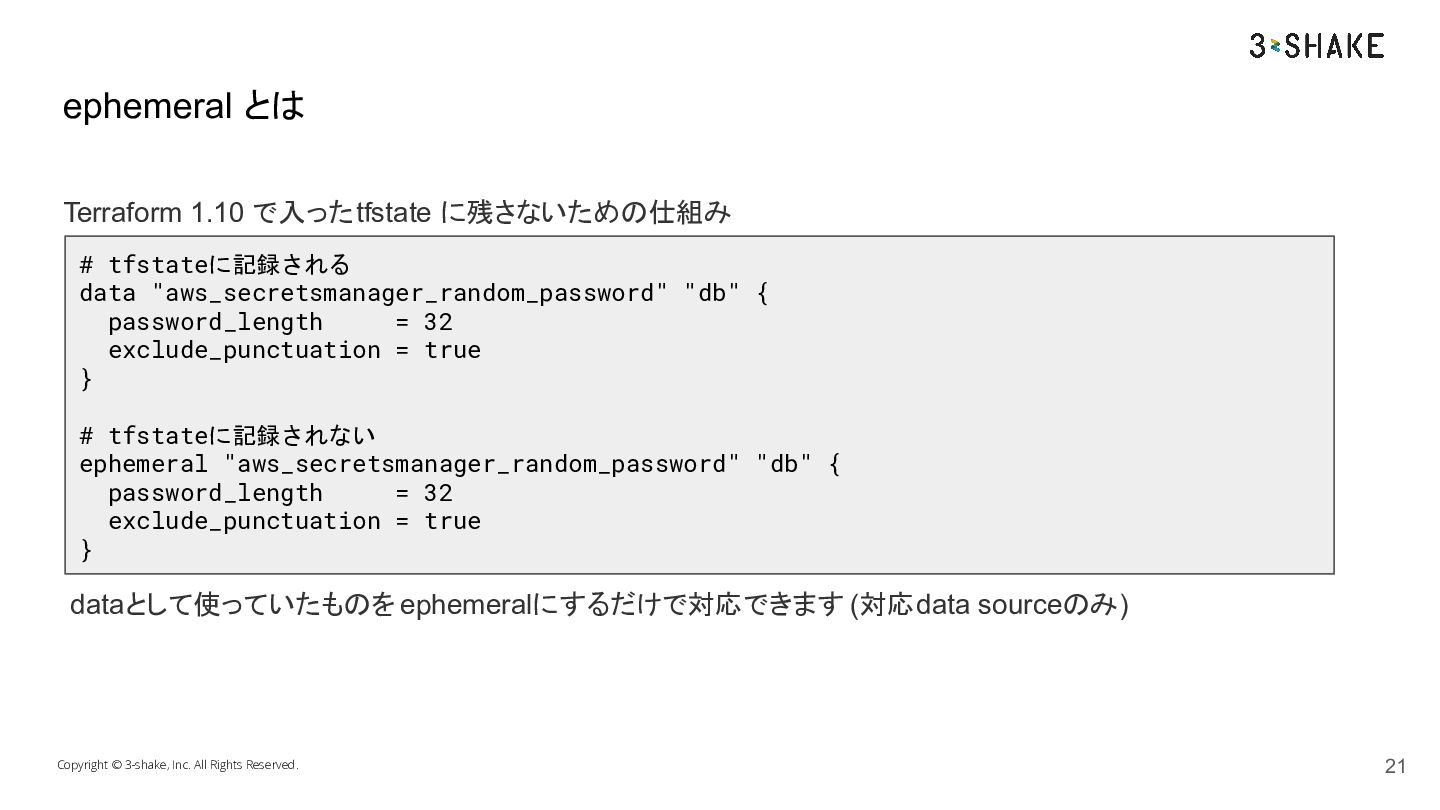Click the ephemeral "aws_secretsmanager_random_password" line

tap(460, 464)
